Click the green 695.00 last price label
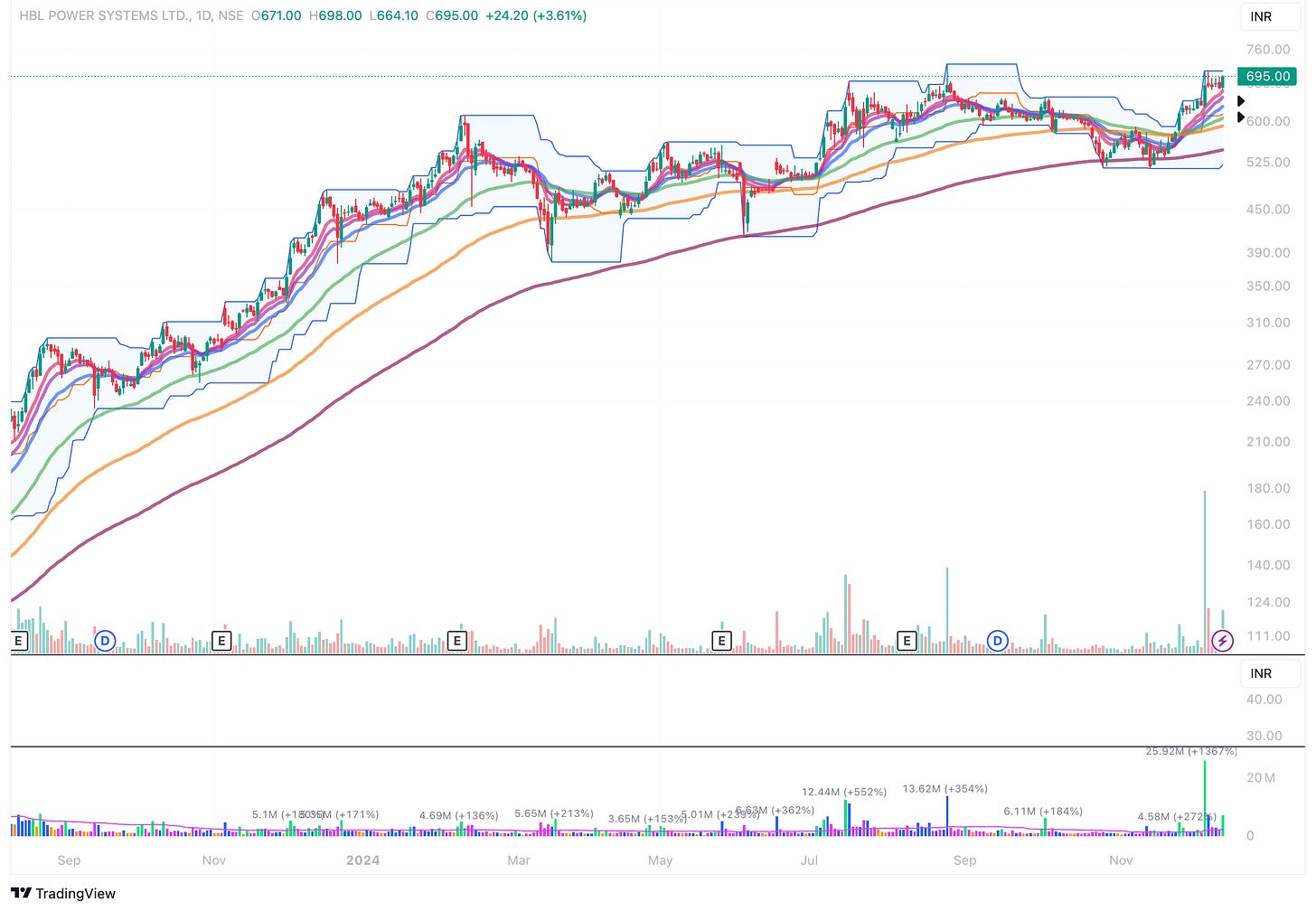This screenshot has height=911, width=1316. coord(1268,76)
